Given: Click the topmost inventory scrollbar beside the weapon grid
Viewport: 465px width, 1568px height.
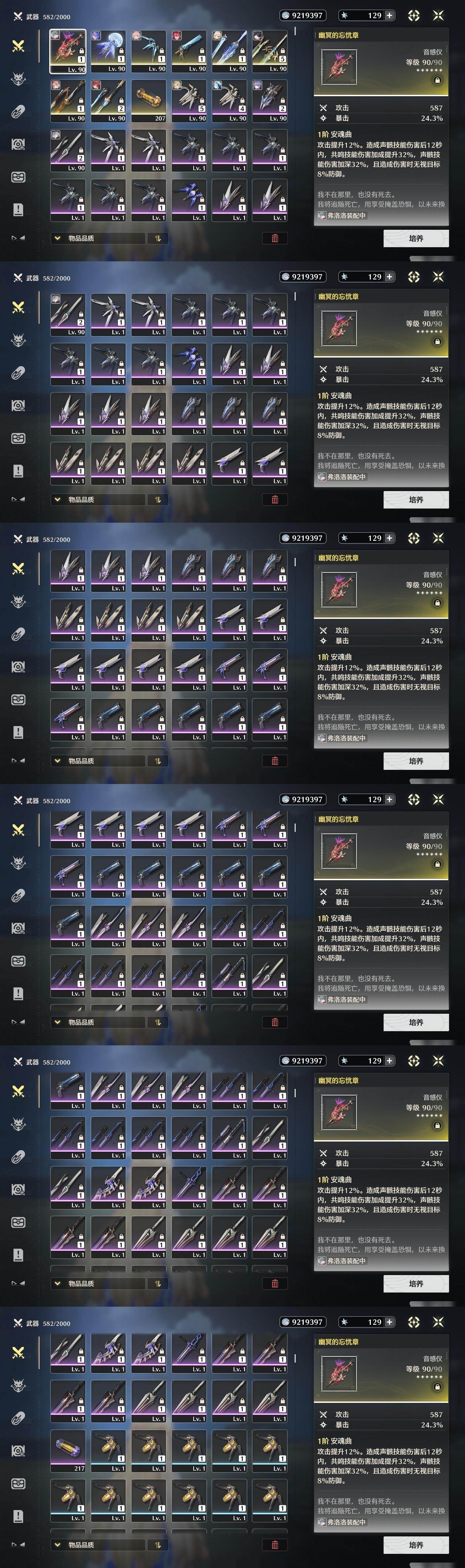Looking at the screenshot, I should tap(295, 31).
